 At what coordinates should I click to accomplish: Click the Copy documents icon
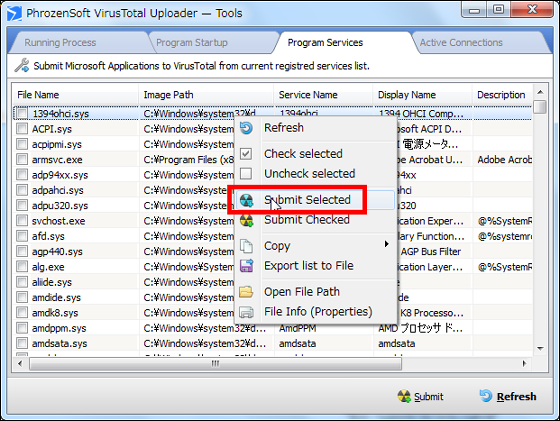(246, 246)
